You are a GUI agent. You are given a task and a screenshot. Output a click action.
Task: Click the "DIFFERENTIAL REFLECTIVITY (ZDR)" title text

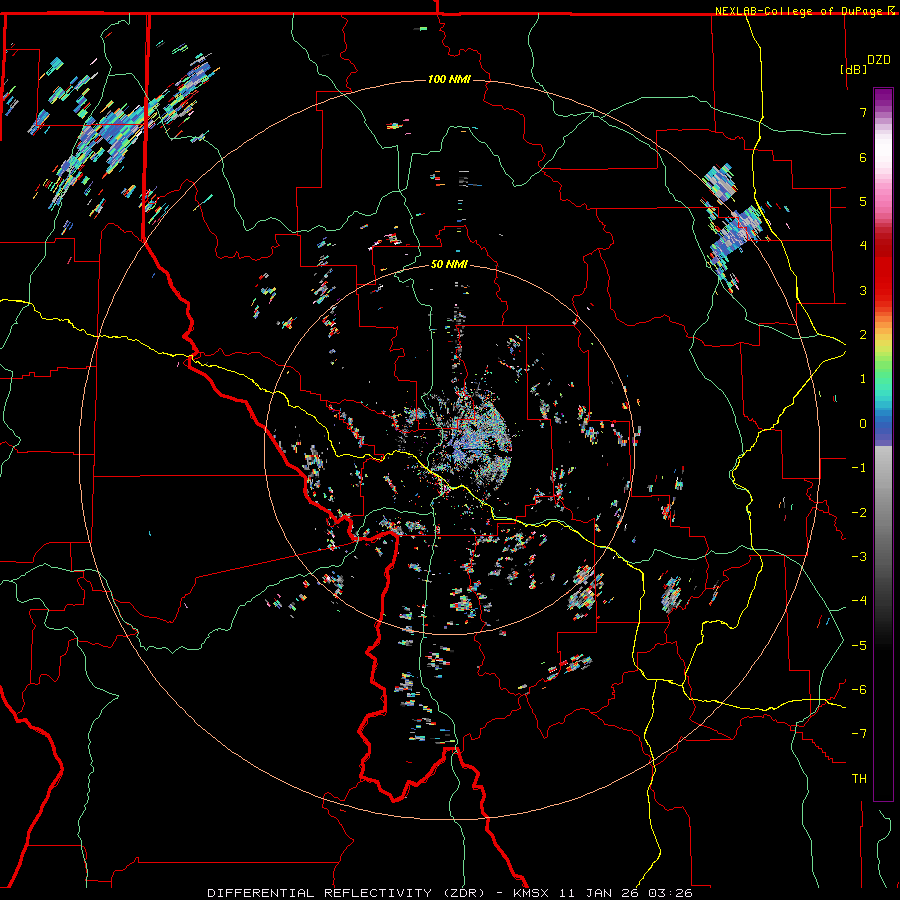pyautogui.click(x=346, y=893)
